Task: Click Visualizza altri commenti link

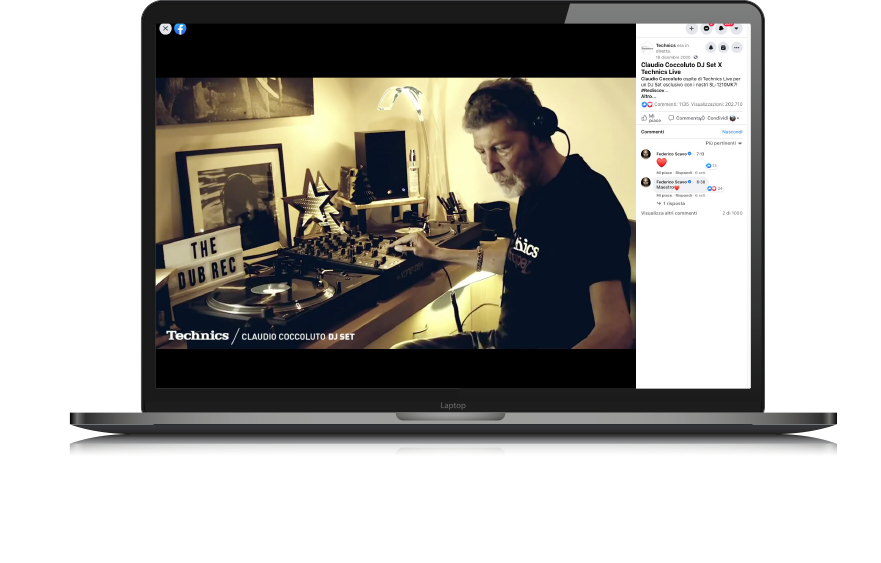Action: 669,214
